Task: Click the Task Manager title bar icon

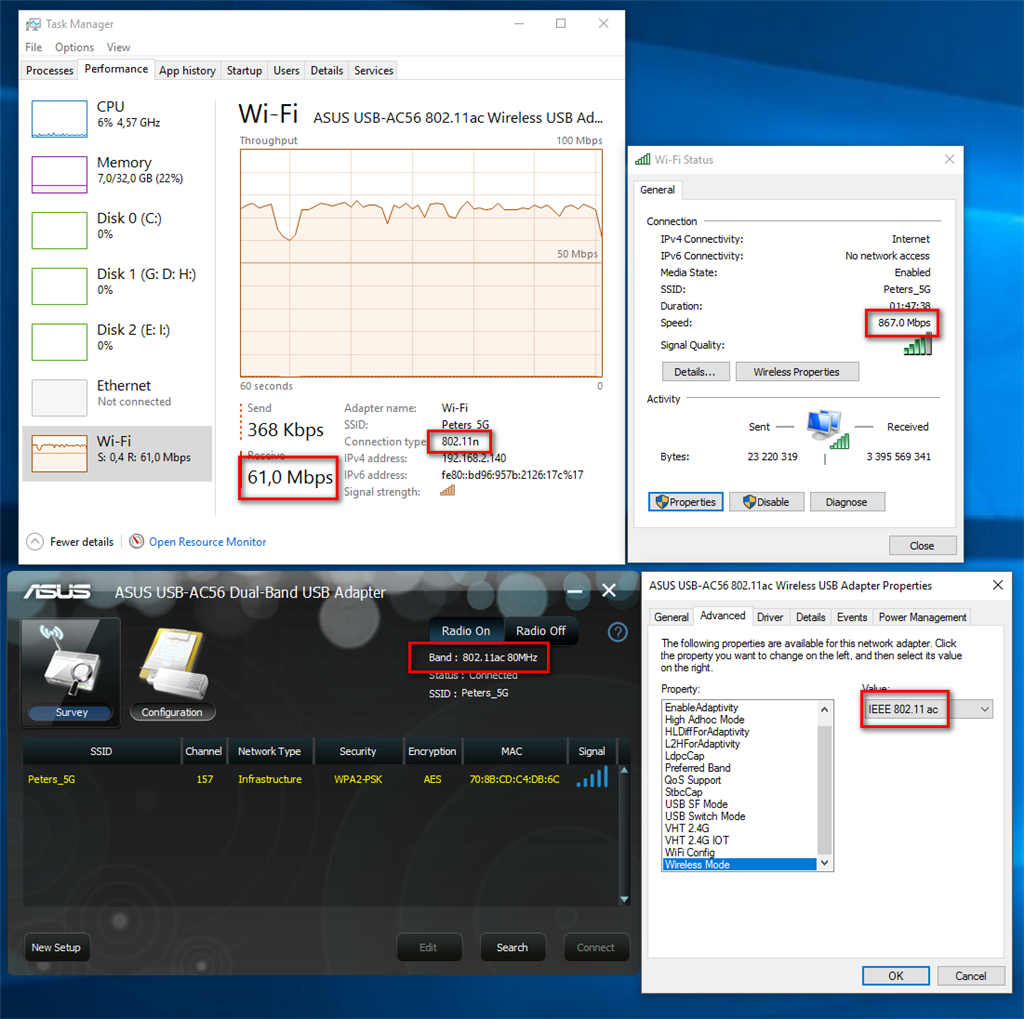Action: click(x=33, y=24)
